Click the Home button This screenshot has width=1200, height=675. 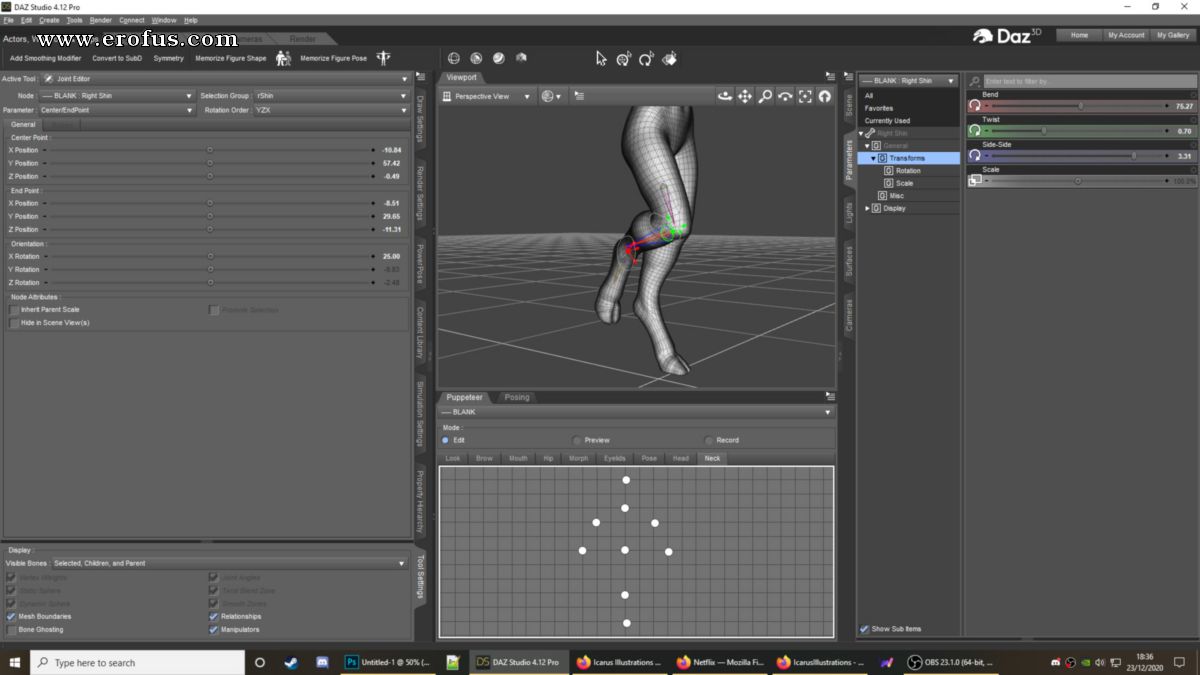[1080, 35]
